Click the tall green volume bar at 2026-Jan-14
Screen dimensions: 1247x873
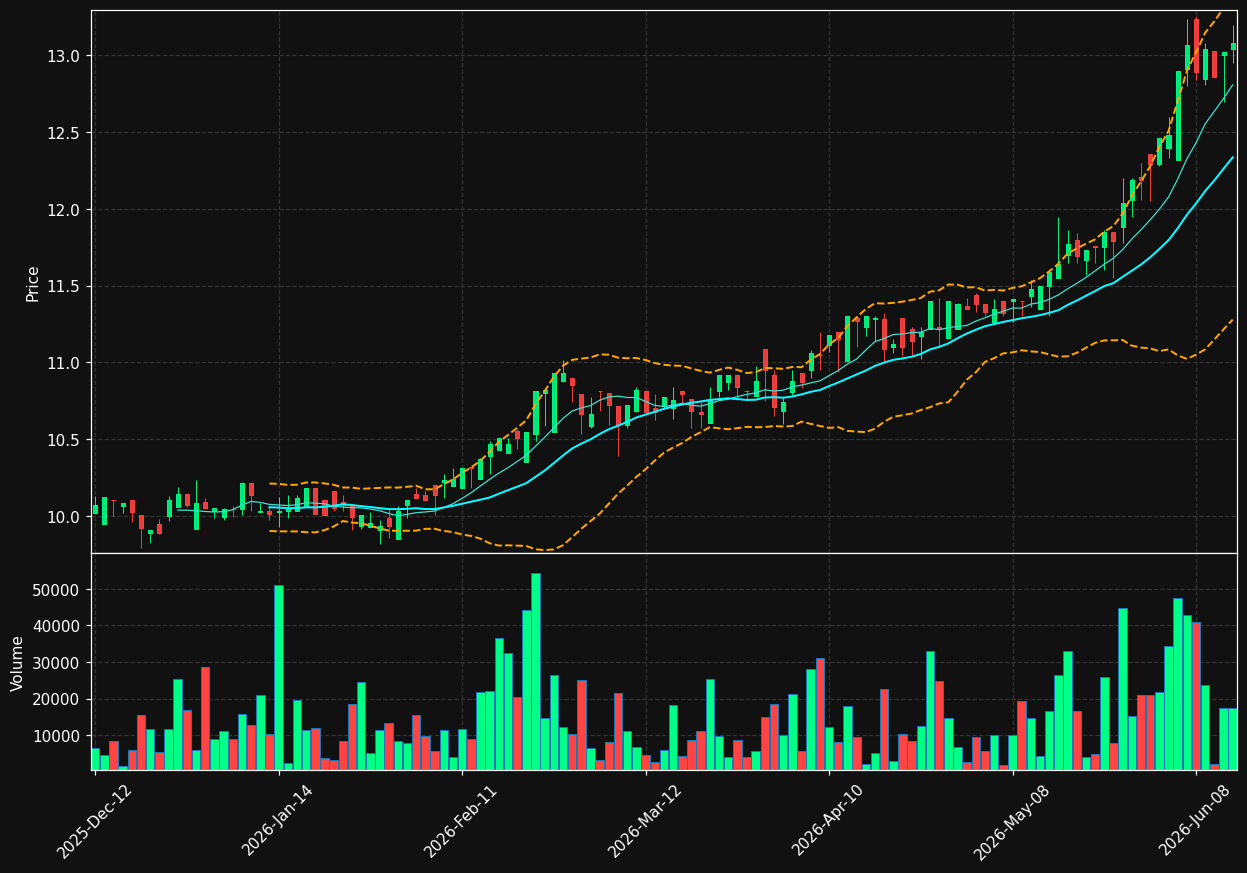tap(278, 677)
